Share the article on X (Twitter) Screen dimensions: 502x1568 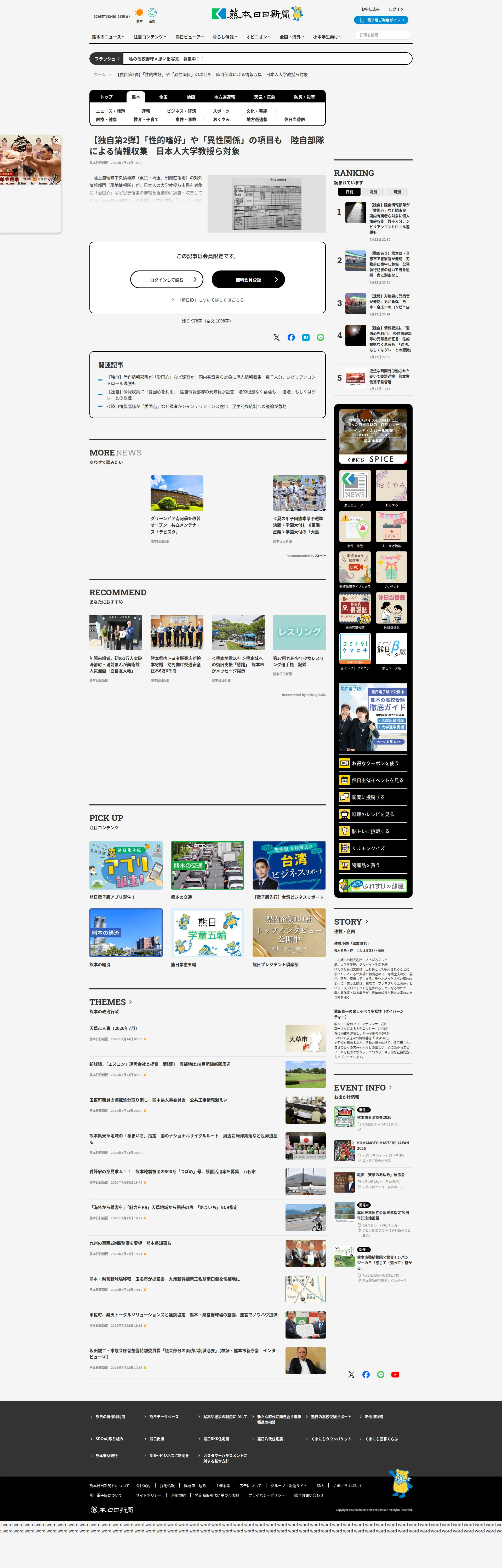(x=277, y=337)
